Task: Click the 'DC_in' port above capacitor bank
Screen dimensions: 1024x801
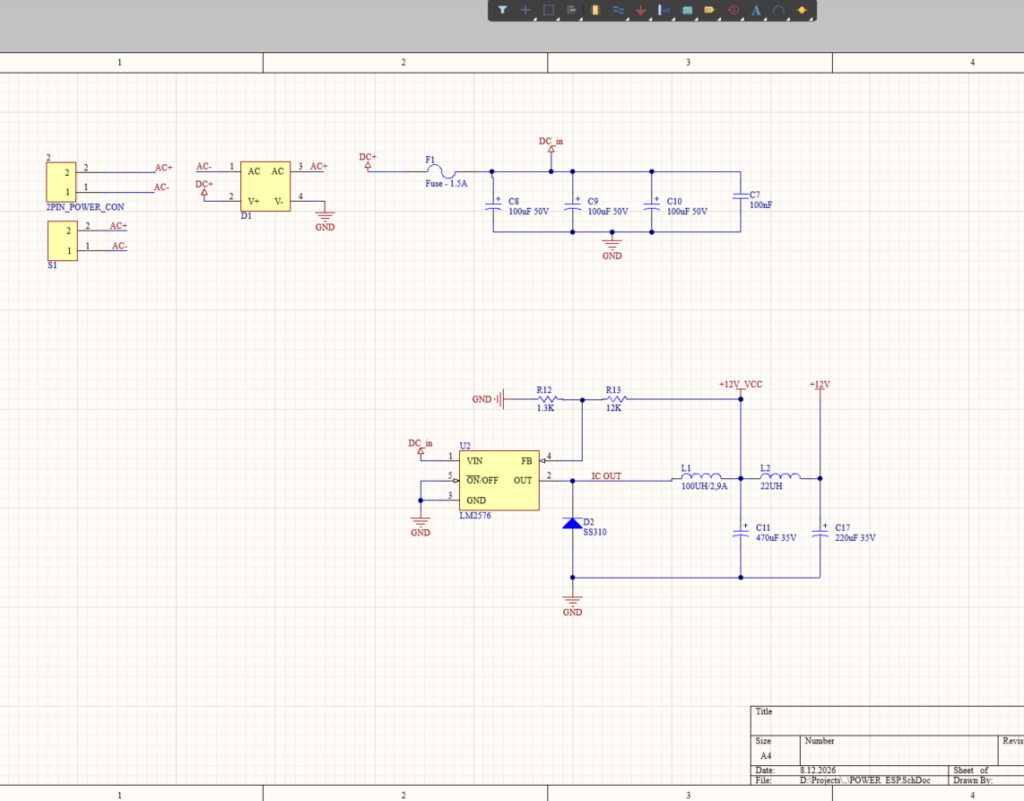Action: pos(551,144)
